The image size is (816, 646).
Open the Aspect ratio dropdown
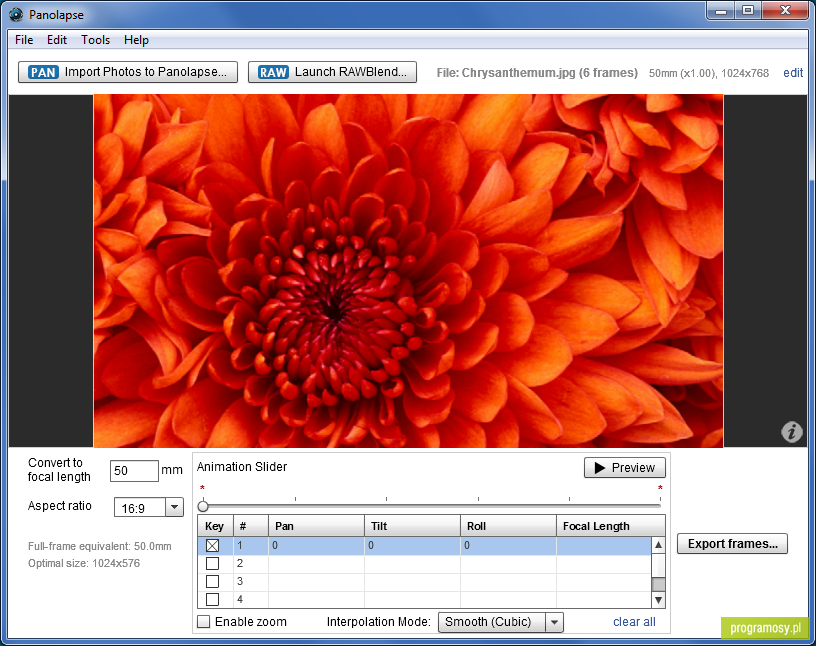(149, 508)
